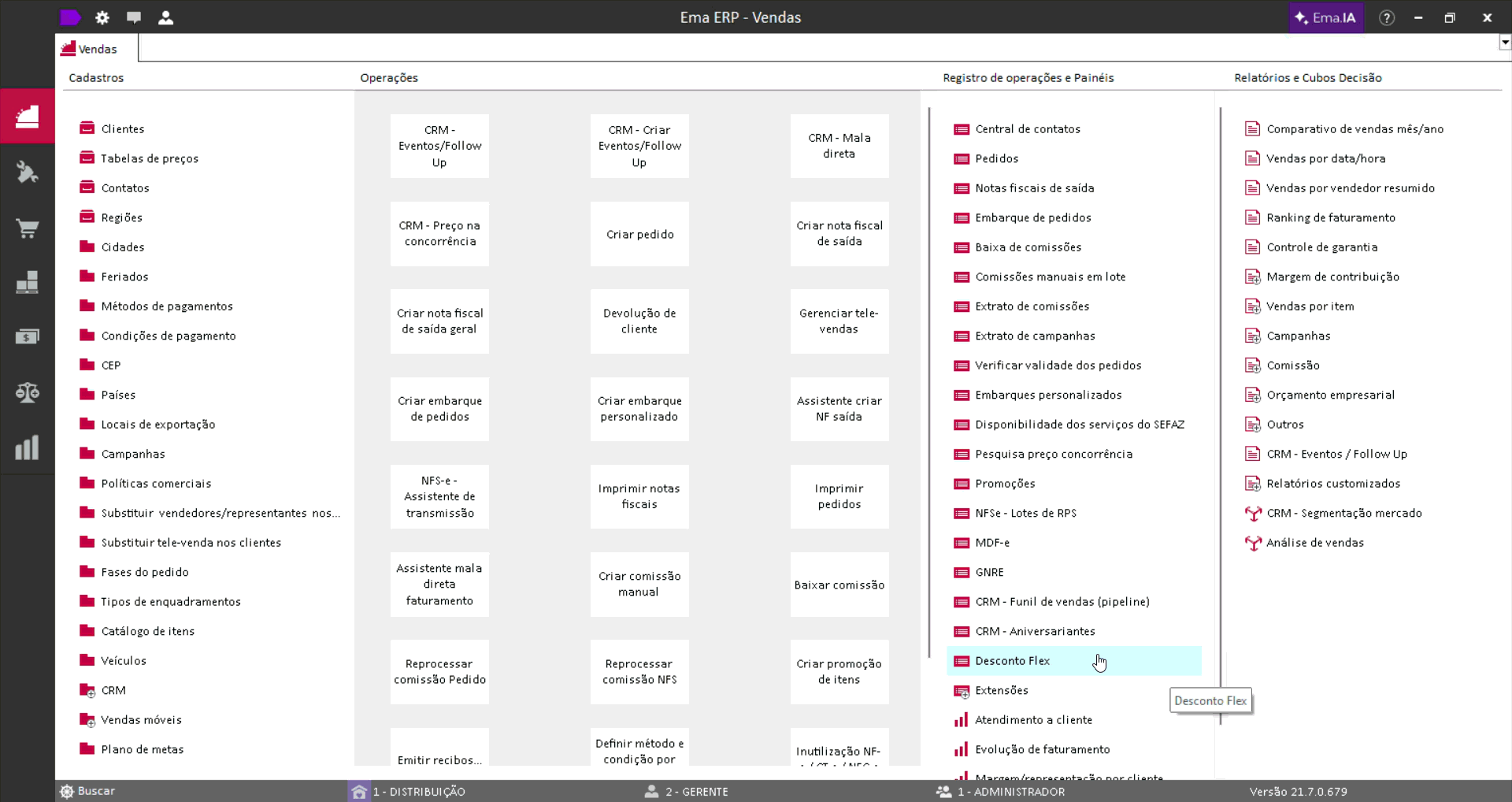The height and width of the screenshot is (802, 1512).
Task: Click Imprimir pedidos tile
Action: point(839,496)
